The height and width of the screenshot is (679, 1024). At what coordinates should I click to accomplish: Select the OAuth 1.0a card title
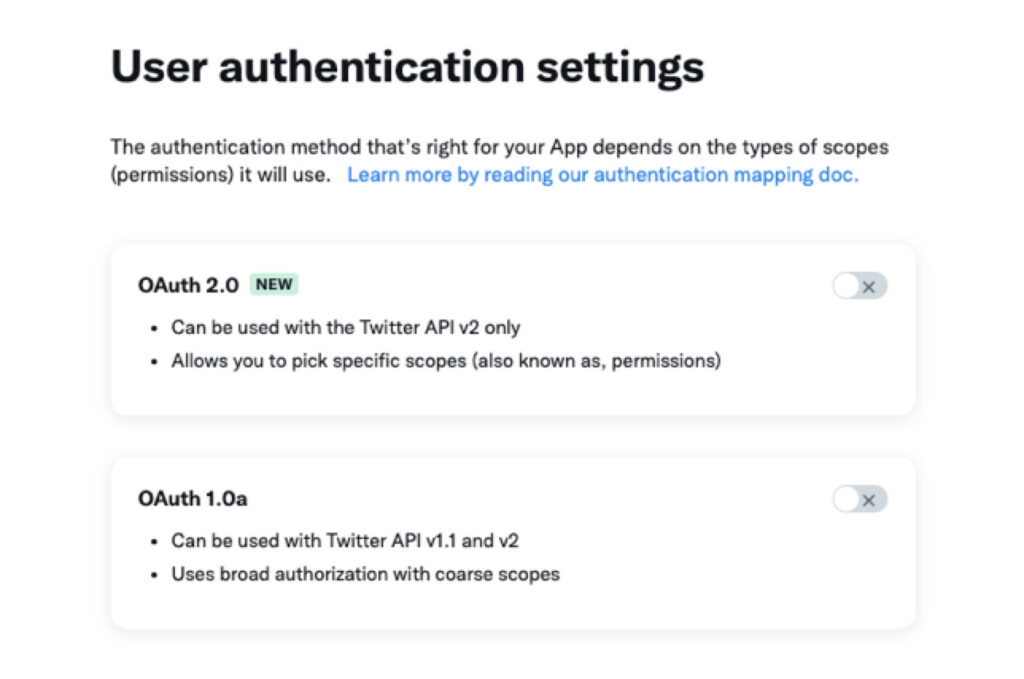pyautogui.click(x=193, y=499)
